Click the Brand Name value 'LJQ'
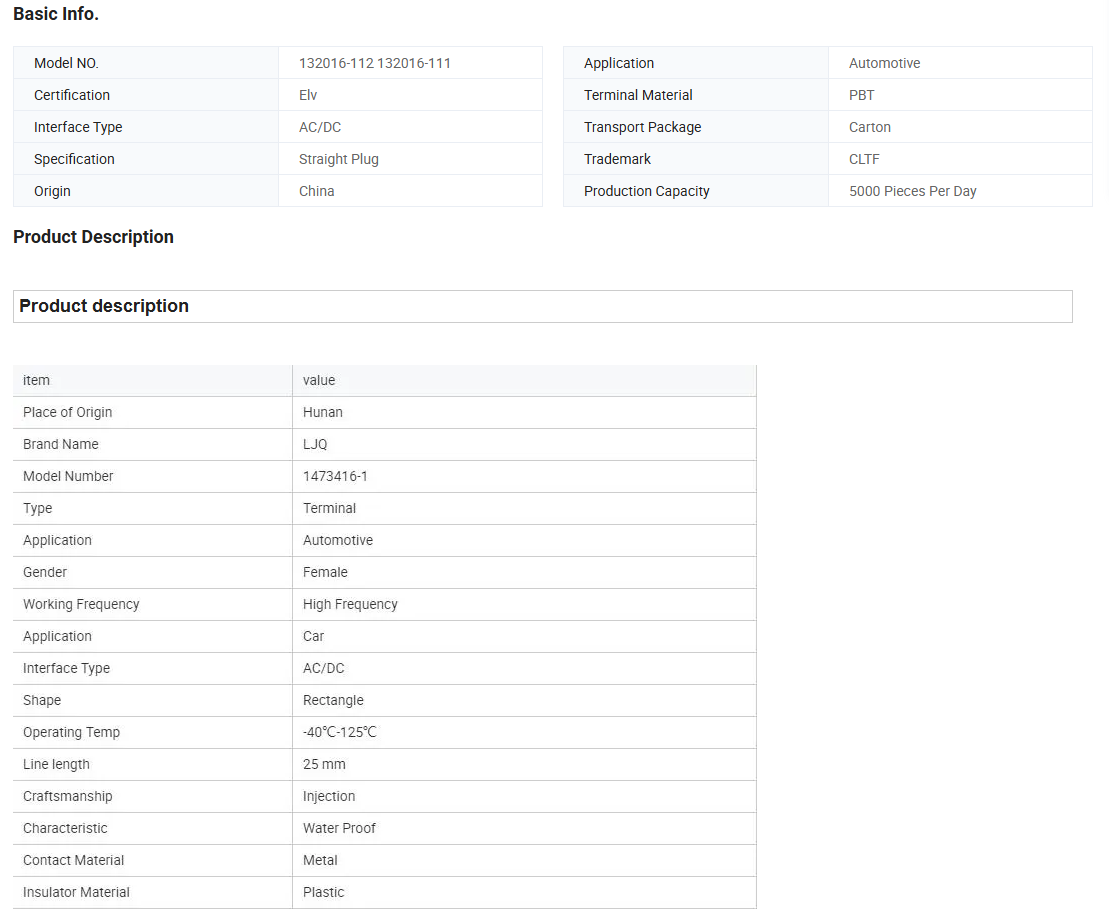 (315, 444)
